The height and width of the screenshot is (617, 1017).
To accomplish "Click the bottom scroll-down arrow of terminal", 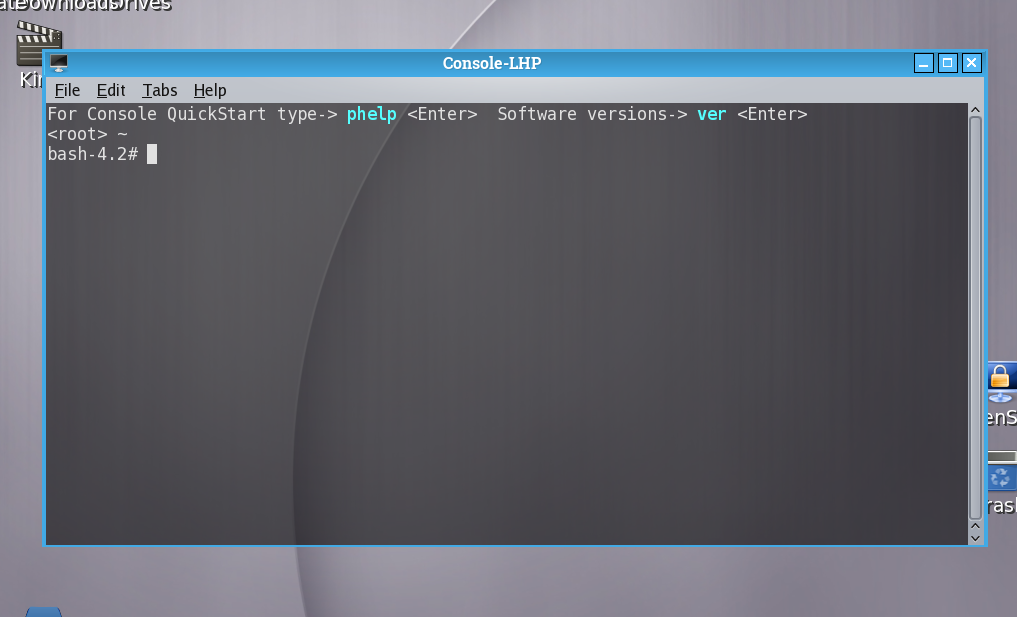I will pyautogui.click(x=975, y=538).
